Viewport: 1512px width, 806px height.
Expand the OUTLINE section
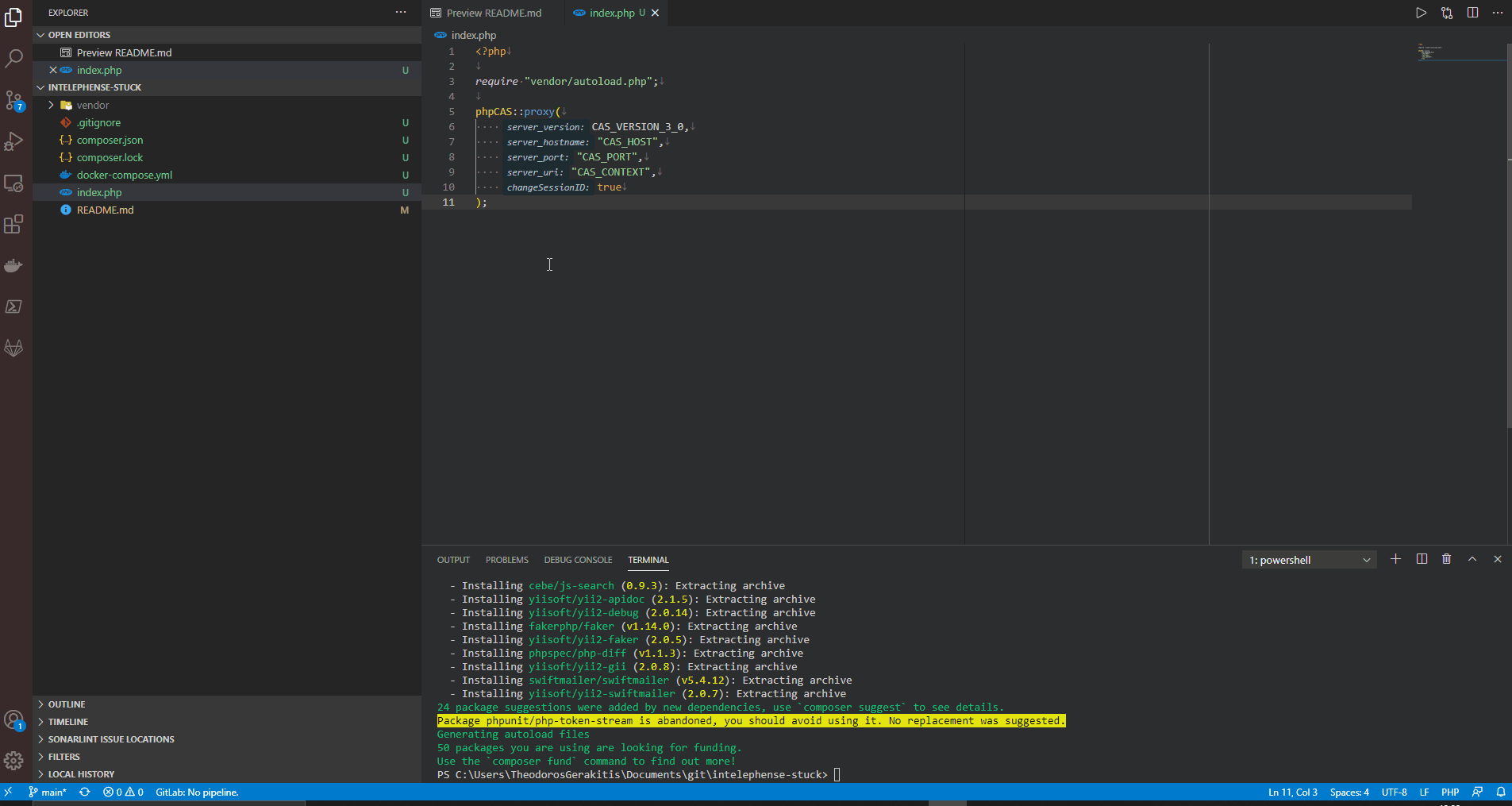67,704
